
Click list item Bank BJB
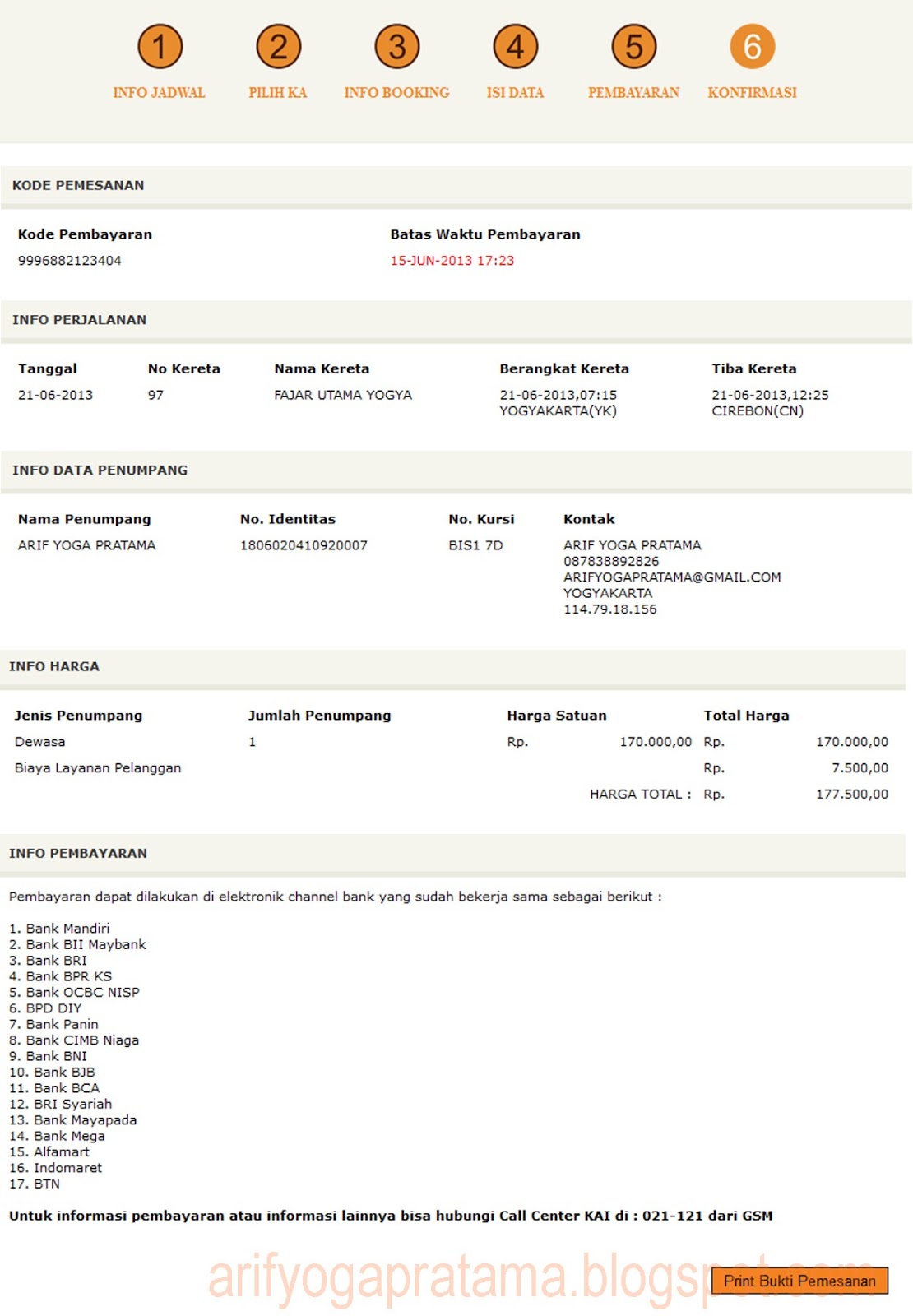[x=64, y=1073]
